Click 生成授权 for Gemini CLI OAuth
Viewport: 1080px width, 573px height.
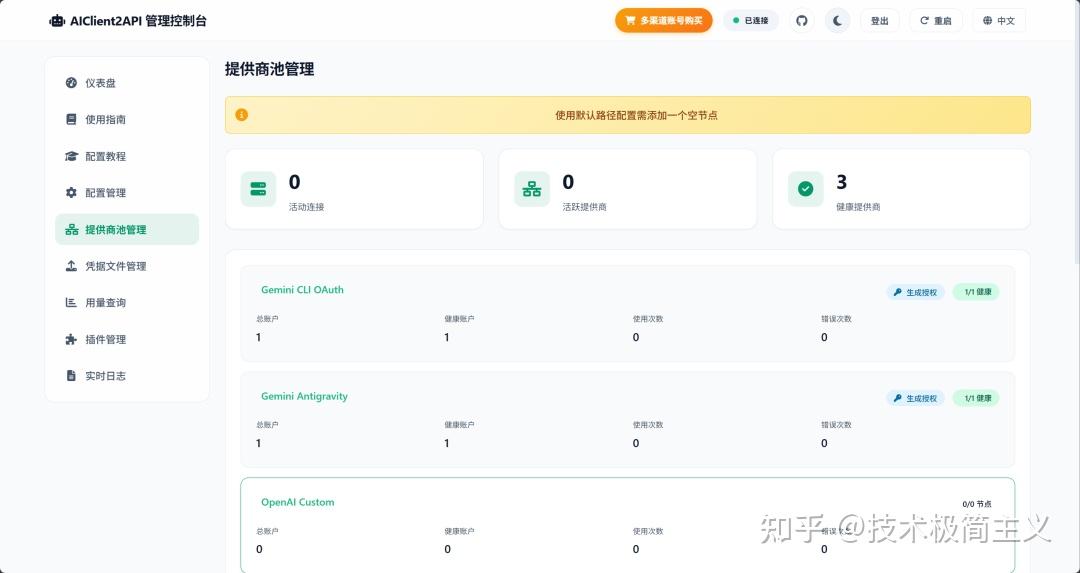915,292
